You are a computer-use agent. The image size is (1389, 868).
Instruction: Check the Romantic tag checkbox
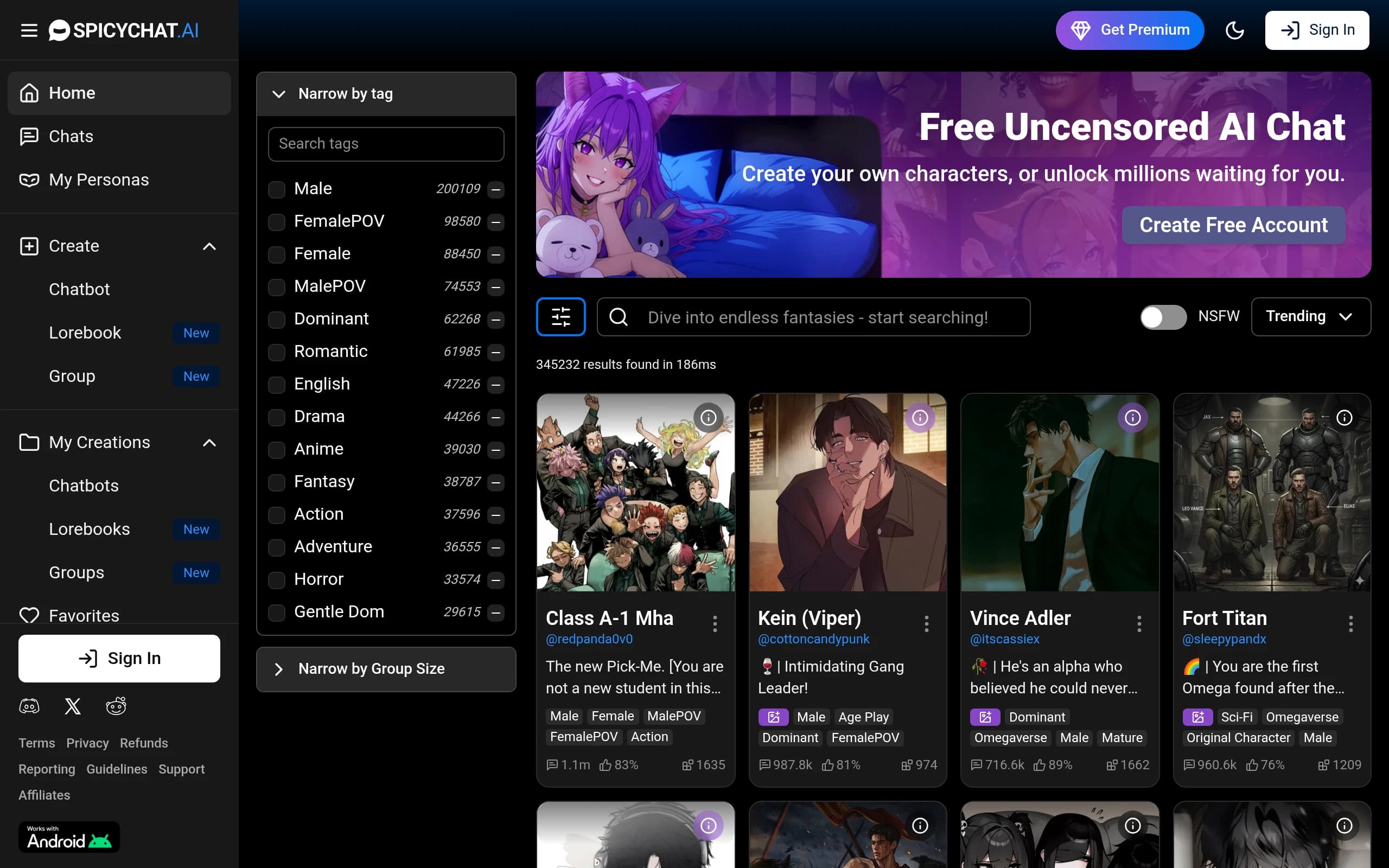tap(277, 352)
